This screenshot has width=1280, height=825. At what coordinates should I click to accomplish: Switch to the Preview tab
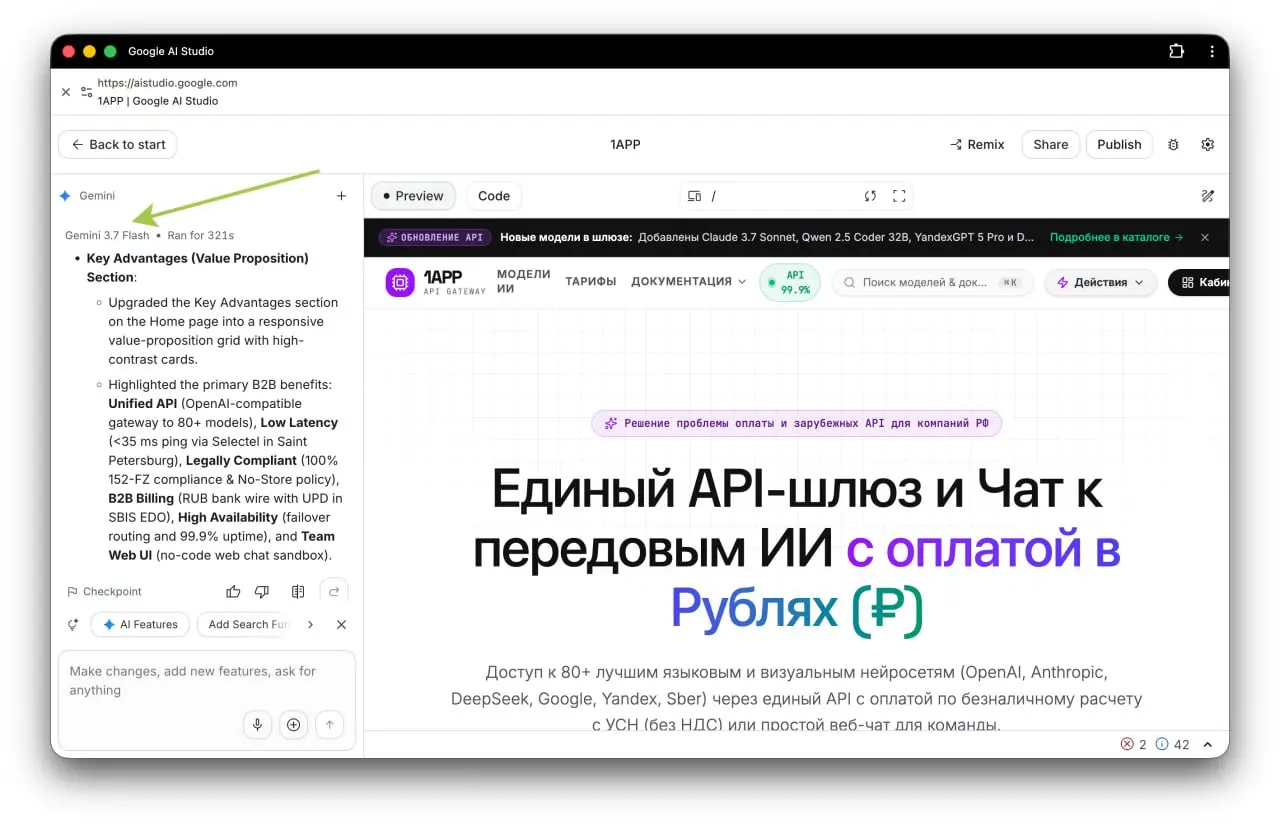pos(413,196)
